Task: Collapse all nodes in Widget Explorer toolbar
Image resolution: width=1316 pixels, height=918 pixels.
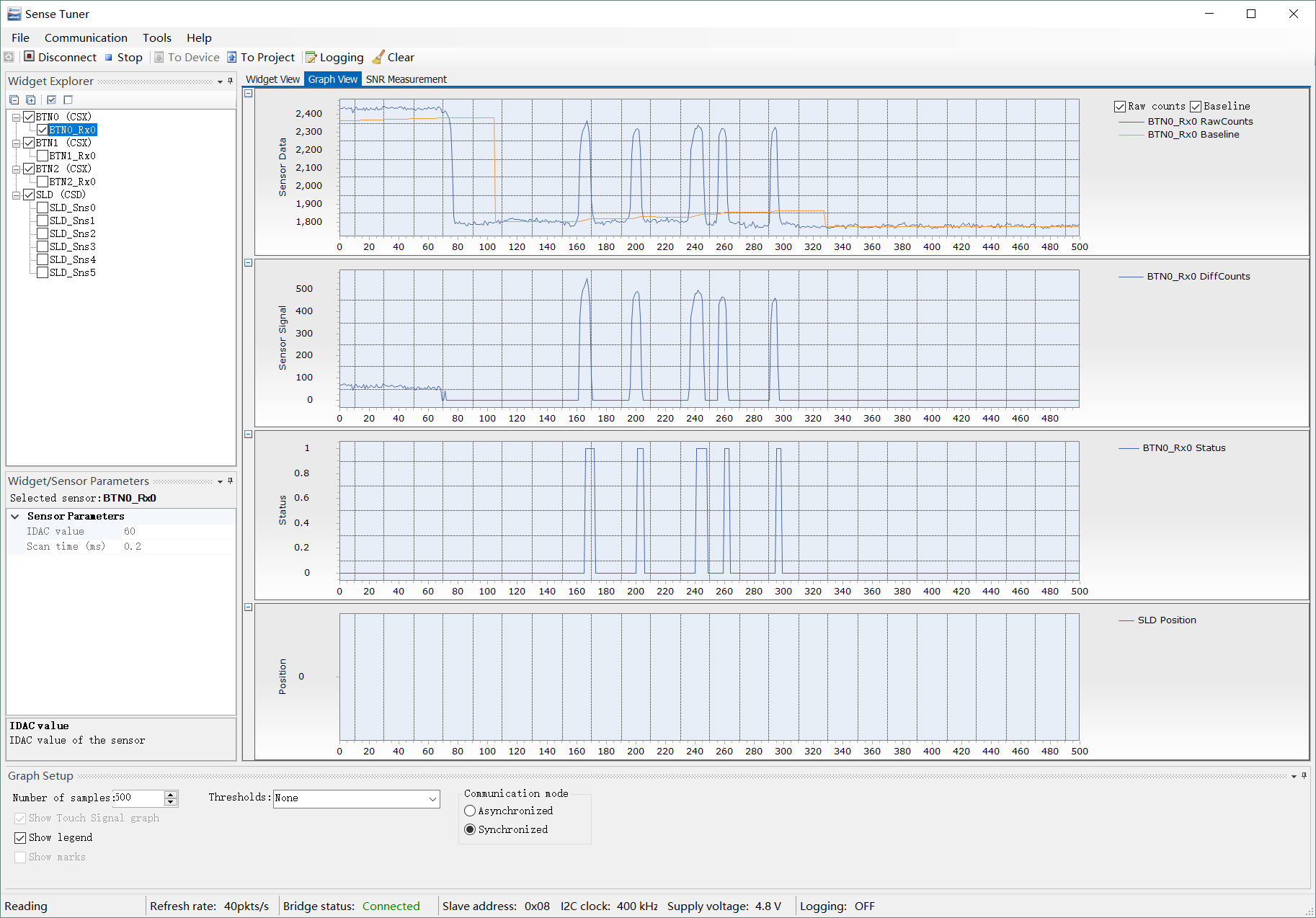Action: tap(14, 99)
